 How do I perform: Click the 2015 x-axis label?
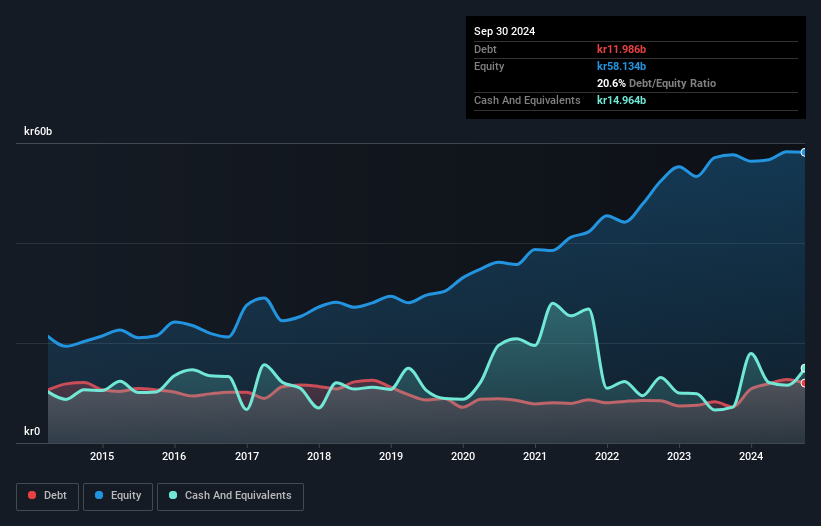pos(102,456)
